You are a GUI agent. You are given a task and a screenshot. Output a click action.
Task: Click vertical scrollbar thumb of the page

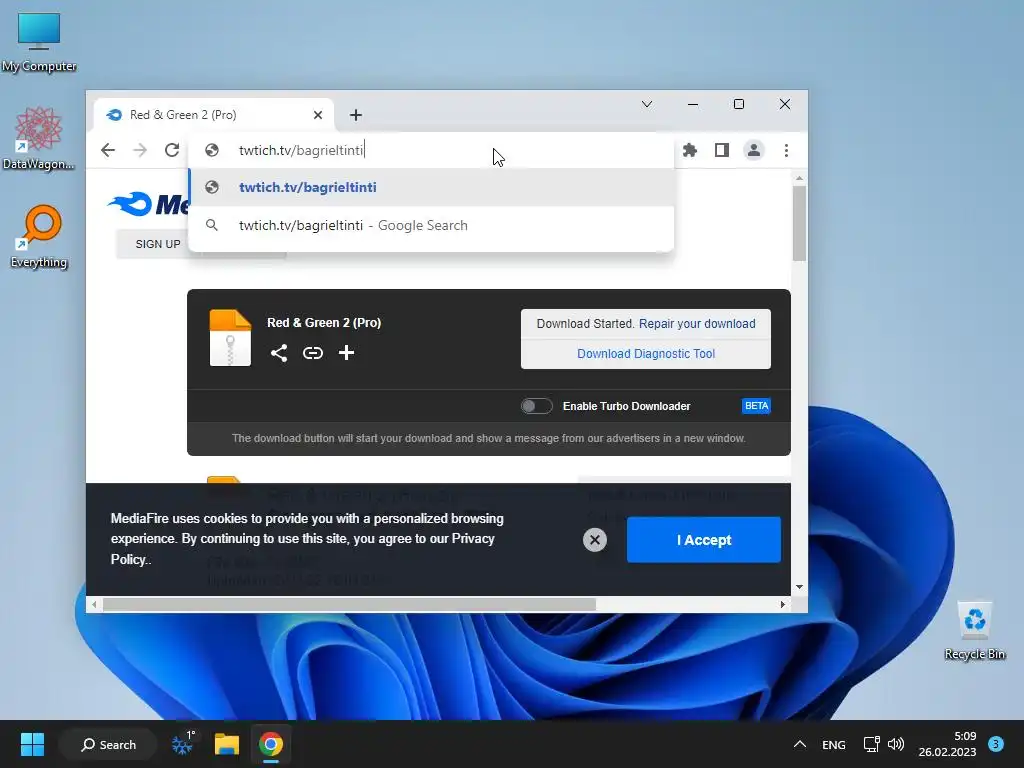(799, 223)
